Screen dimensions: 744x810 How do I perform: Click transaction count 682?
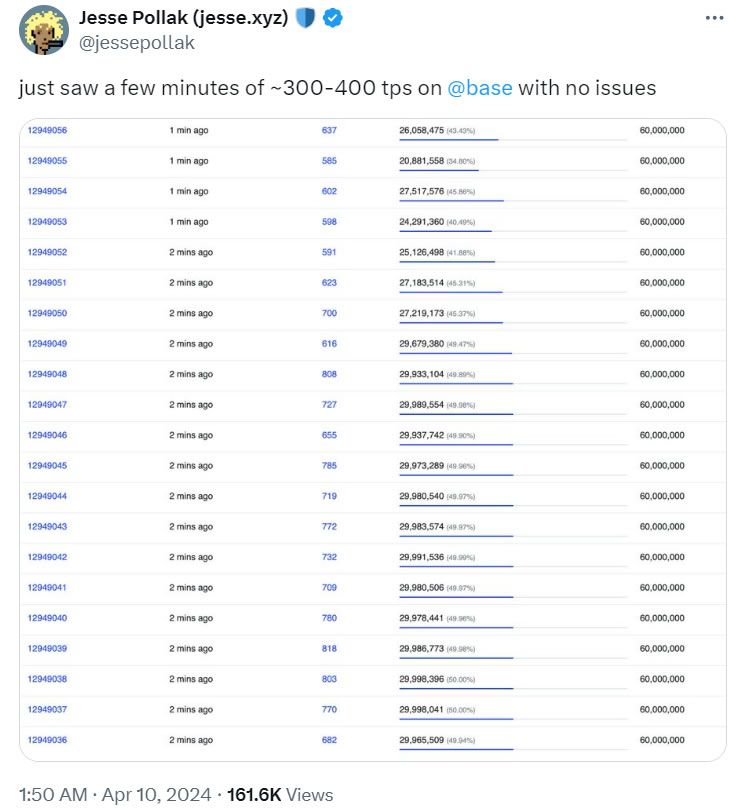pyautogui.click(x=329, y=740)
